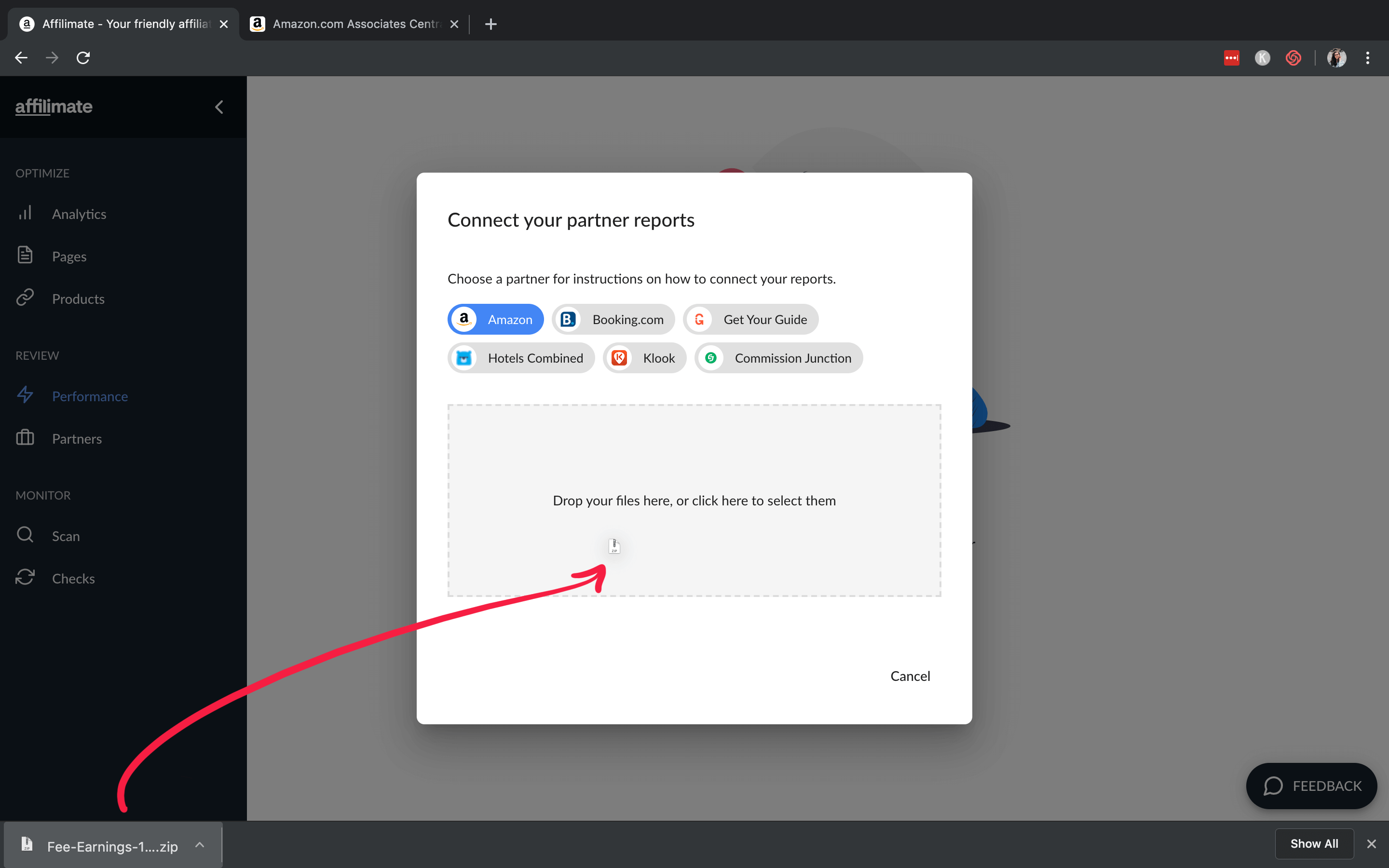Cancel the connect reports dialog
The image size is (1389, 868).
910,676
